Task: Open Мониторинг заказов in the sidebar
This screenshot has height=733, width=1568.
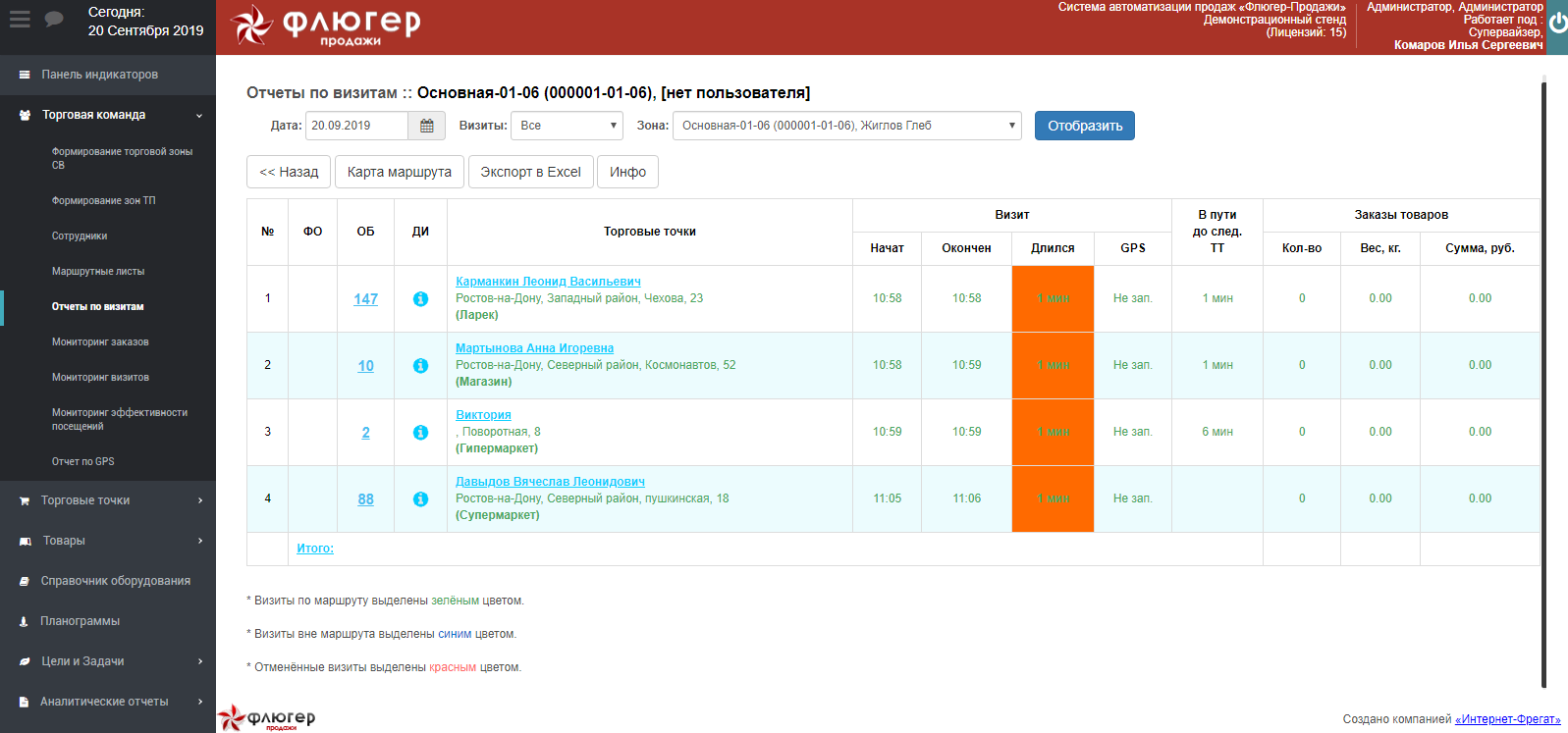Action: (x=100, y=342)
